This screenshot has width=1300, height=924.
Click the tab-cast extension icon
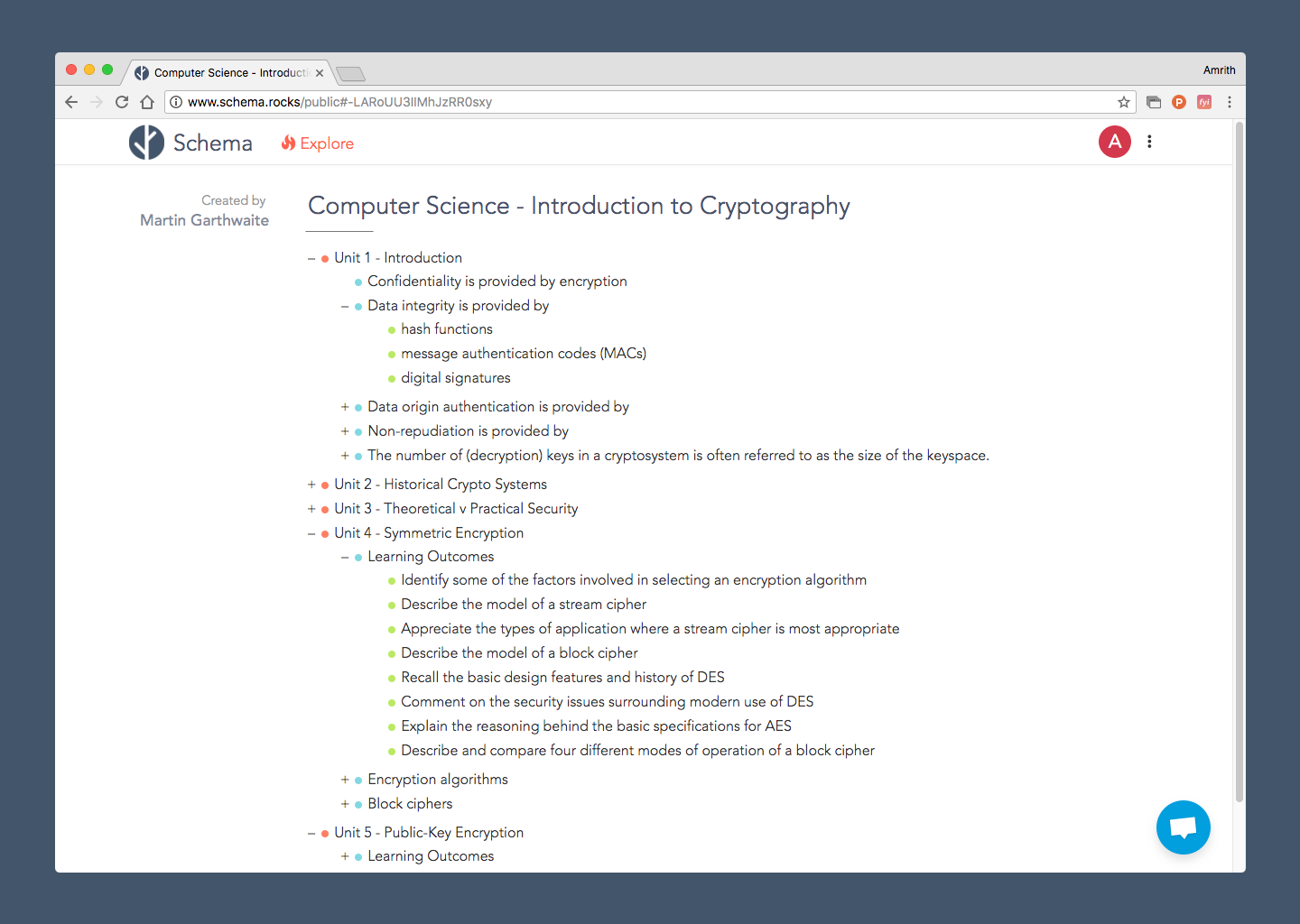click(x=1154, y=102)
